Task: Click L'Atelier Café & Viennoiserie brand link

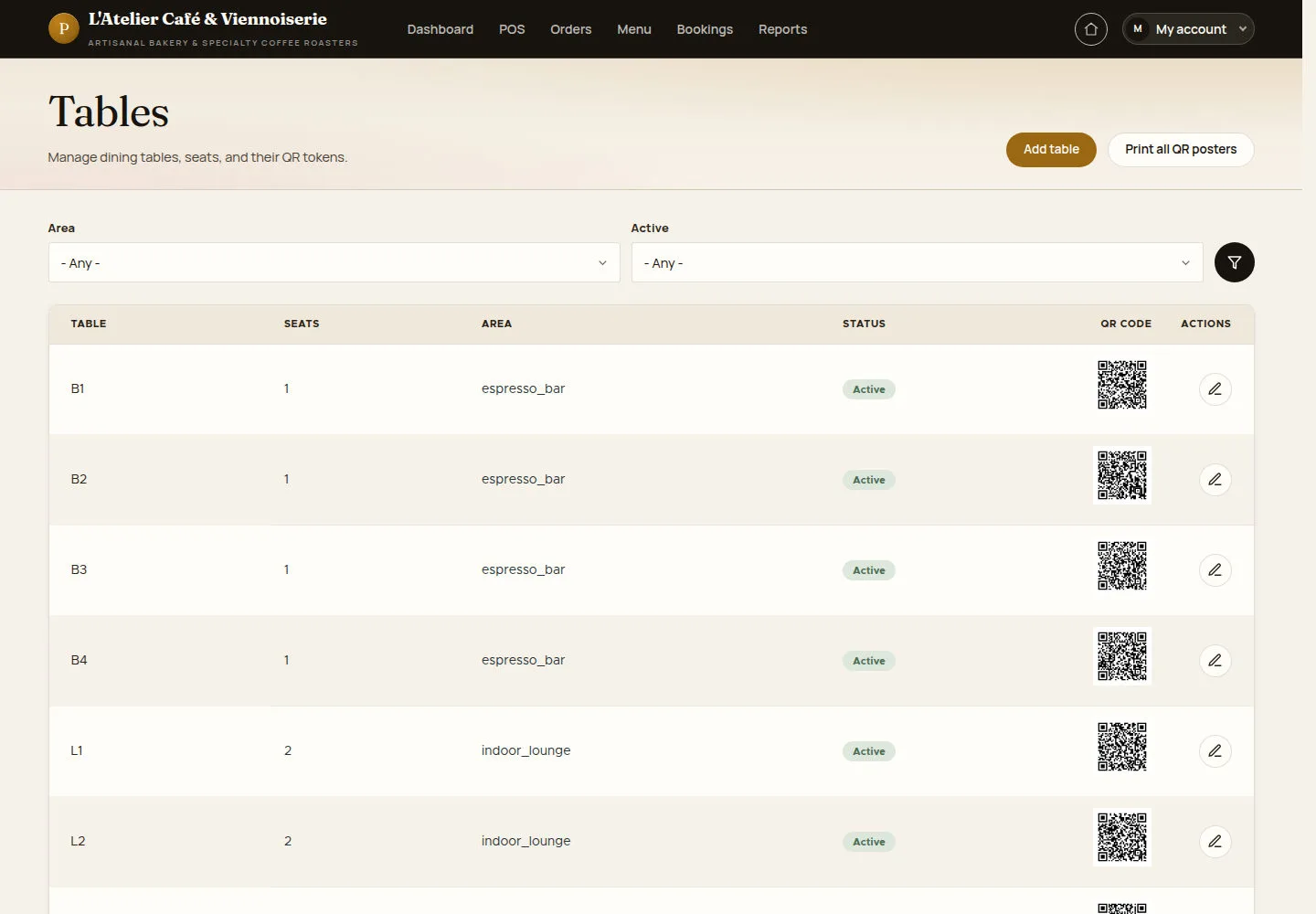Action: [207, 19]
